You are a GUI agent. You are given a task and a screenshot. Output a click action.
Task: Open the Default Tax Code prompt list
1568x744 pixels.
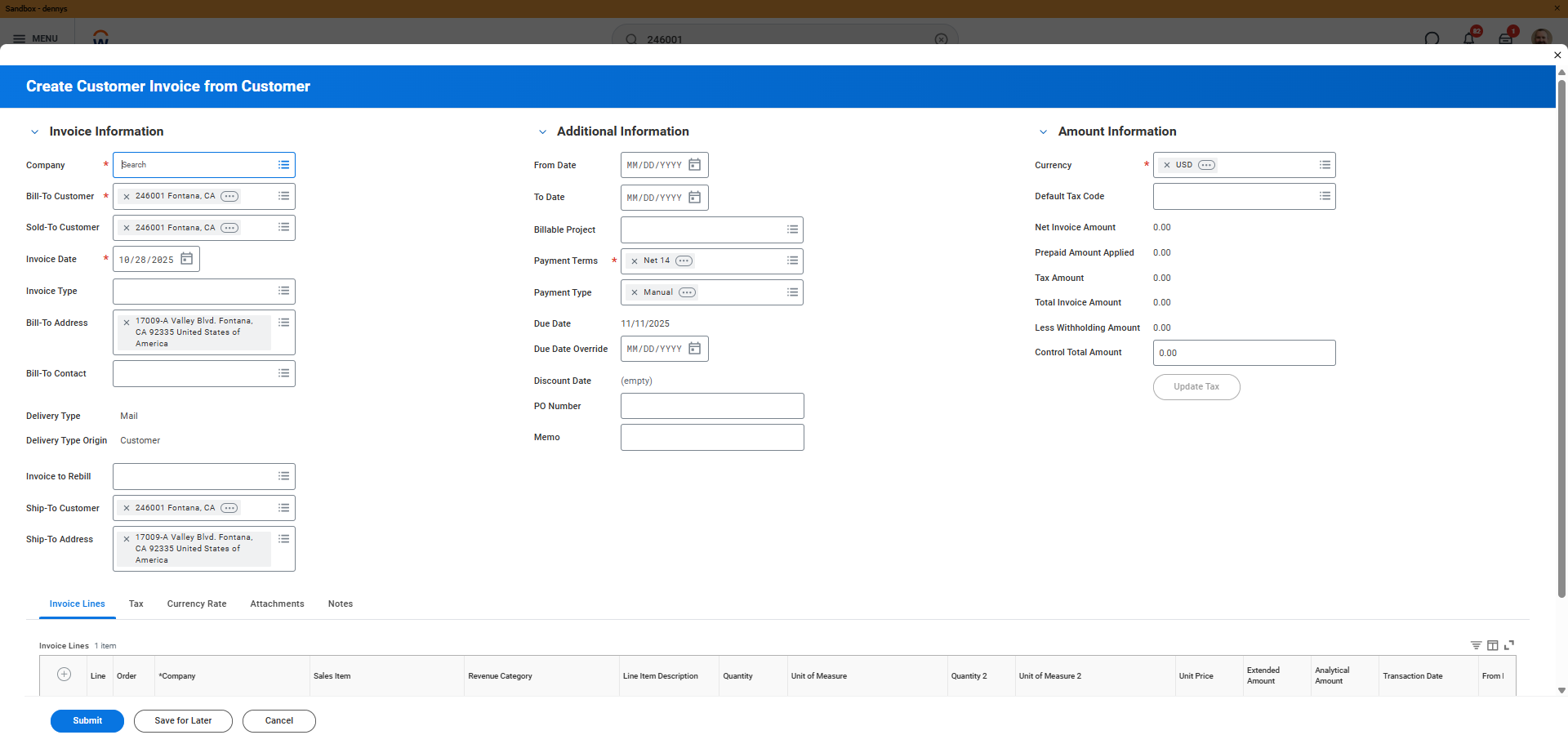(1325, 196)
